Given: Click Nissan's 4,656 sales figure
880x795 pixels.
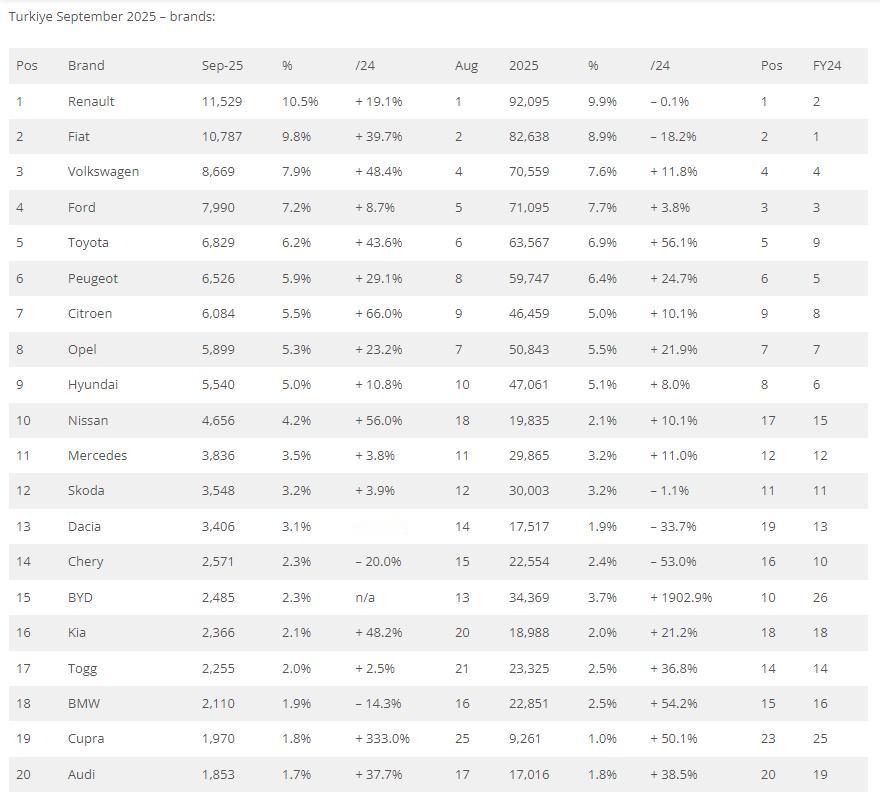Looking at the screenshot, I should [218, 420].
